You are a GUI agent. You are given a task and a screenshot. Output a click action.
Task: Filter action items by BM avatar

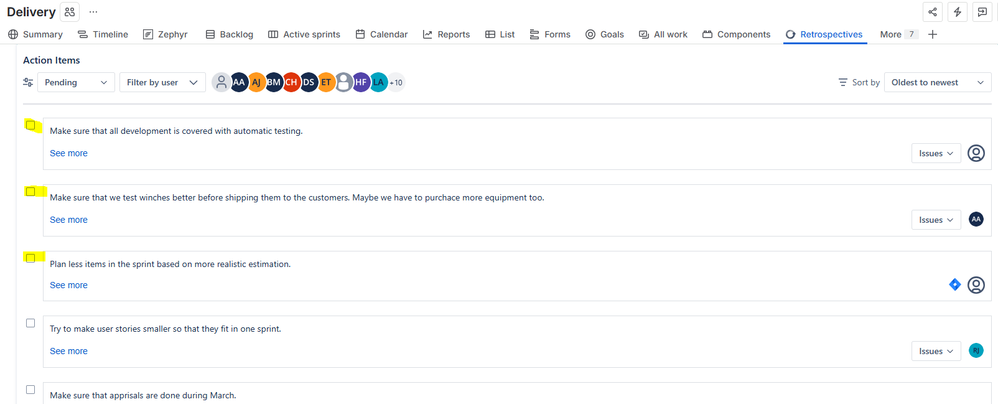pyautogui.click(x=274, y=82)
